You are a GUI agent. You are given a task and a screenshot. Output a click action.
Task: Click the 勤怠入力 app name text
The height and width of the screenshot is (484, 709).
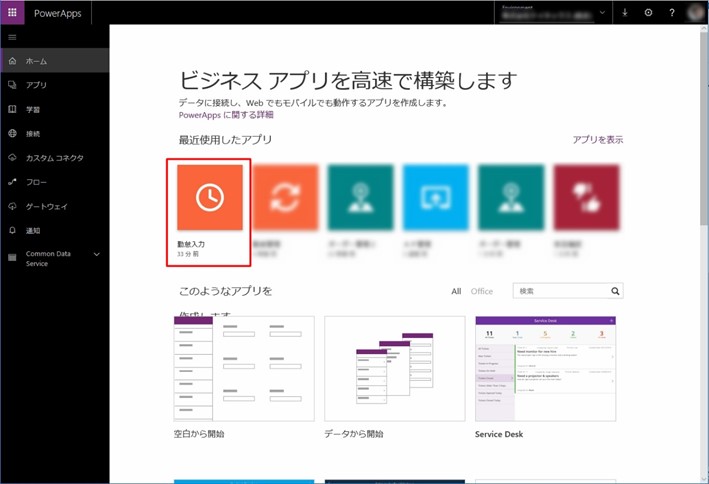(191, 244)
